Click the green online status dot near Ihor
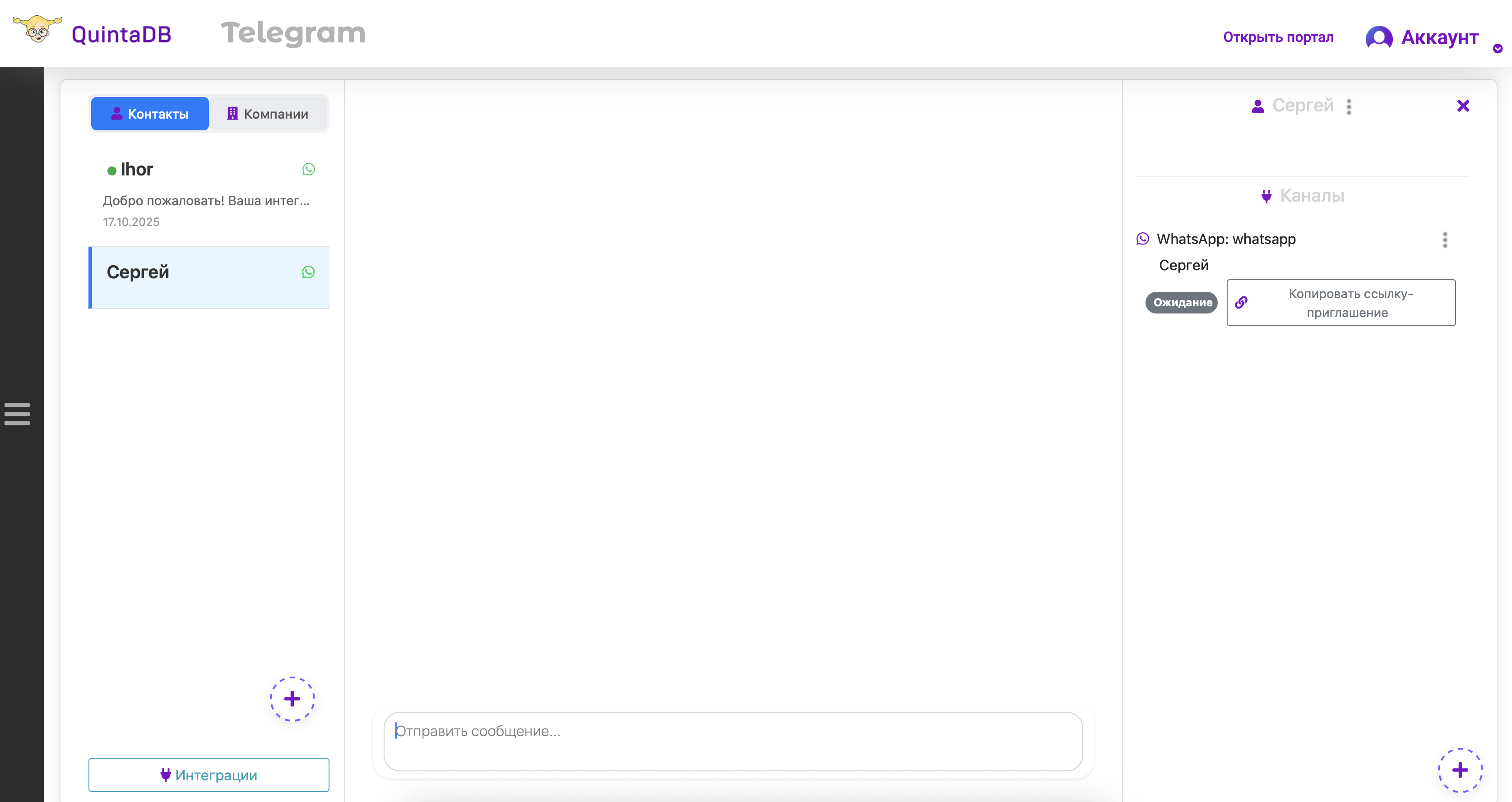 tap(111, 170)
